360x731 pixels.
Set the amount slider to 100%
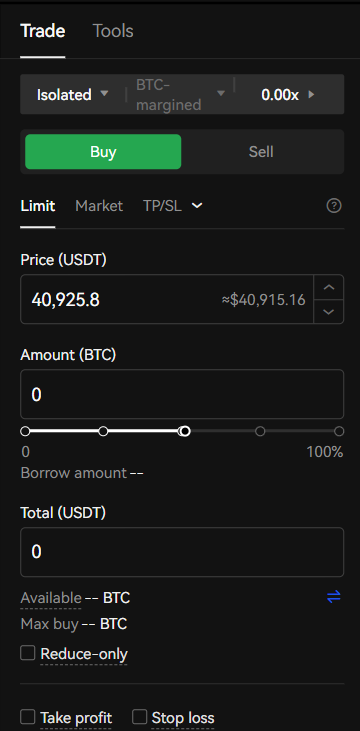339,431
